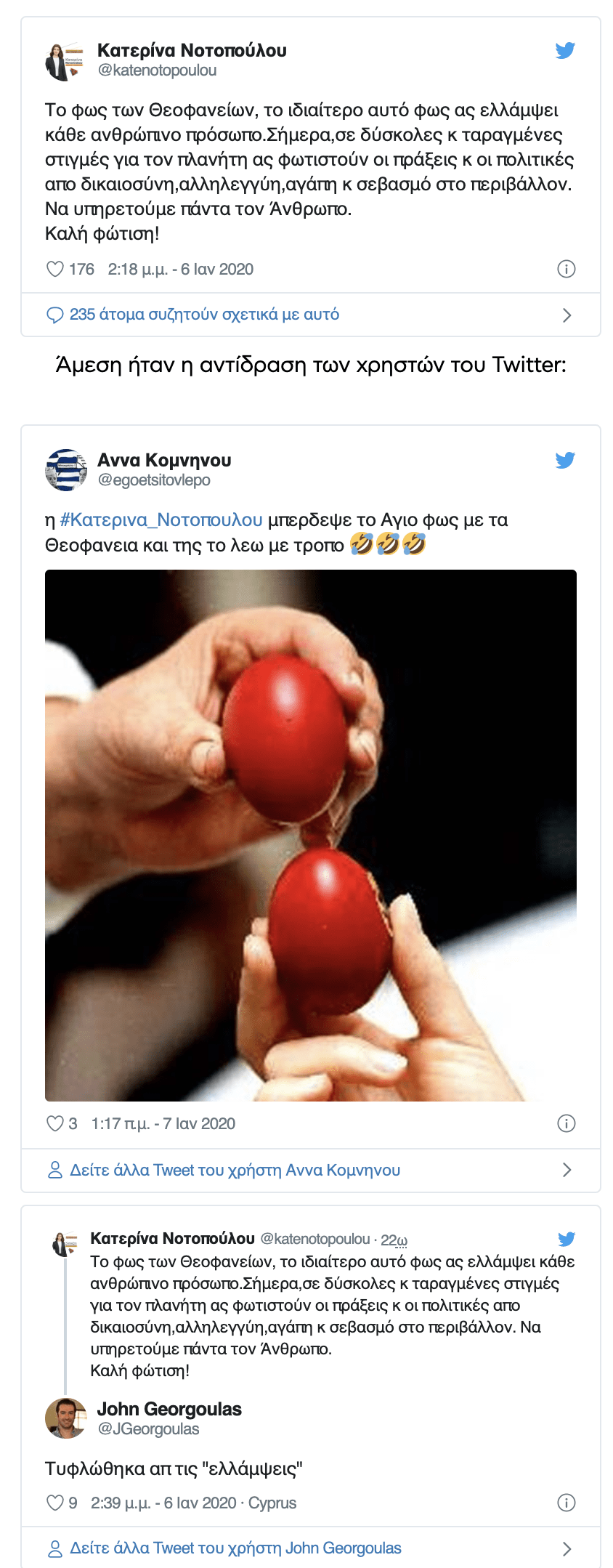Viewport: 613px width, 1568px height.
Task: Open info icon on the first tweet
Action: click(x=566, y=270)
